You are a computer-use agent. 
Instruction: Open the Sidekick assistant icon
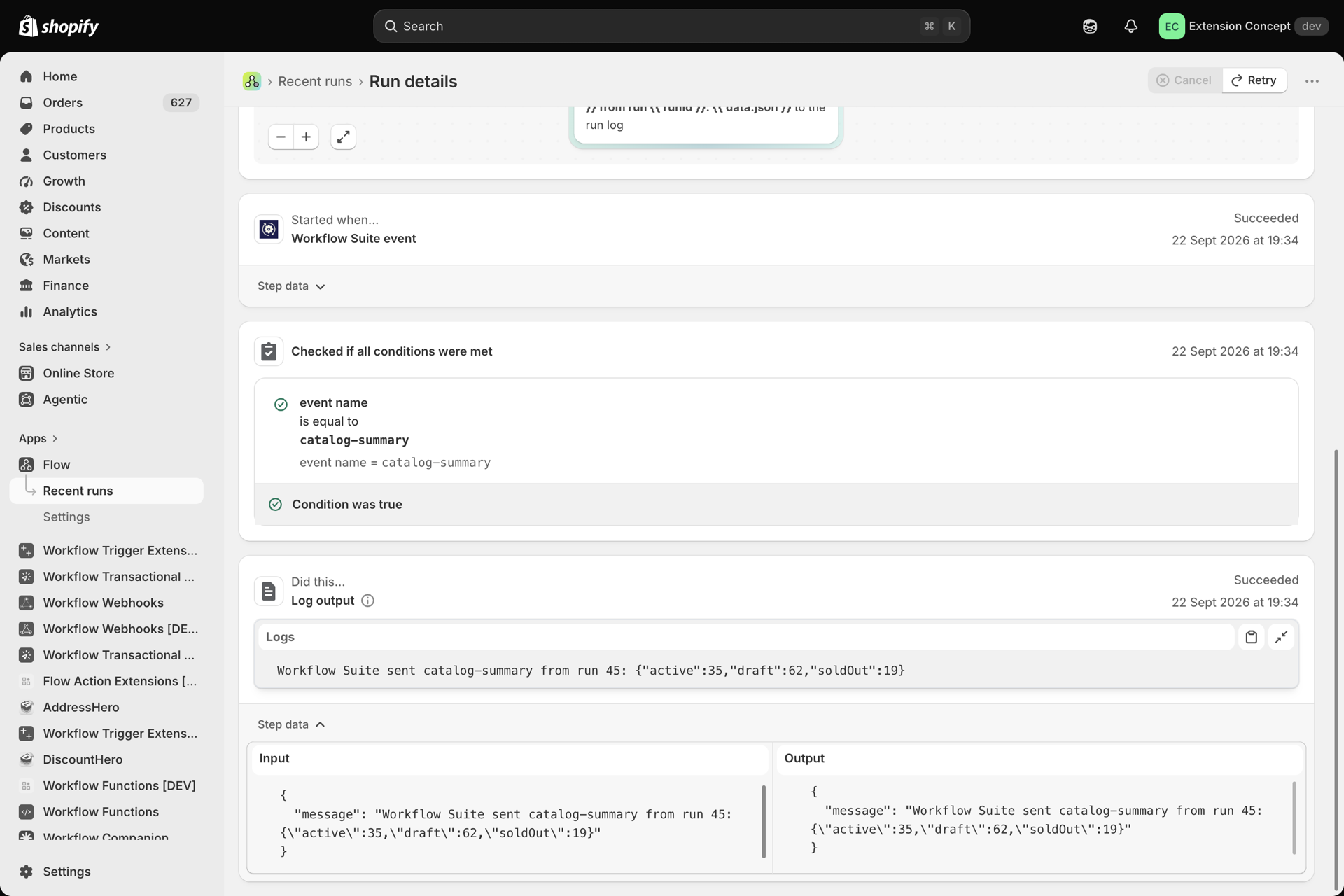(x=1090, y=26)
